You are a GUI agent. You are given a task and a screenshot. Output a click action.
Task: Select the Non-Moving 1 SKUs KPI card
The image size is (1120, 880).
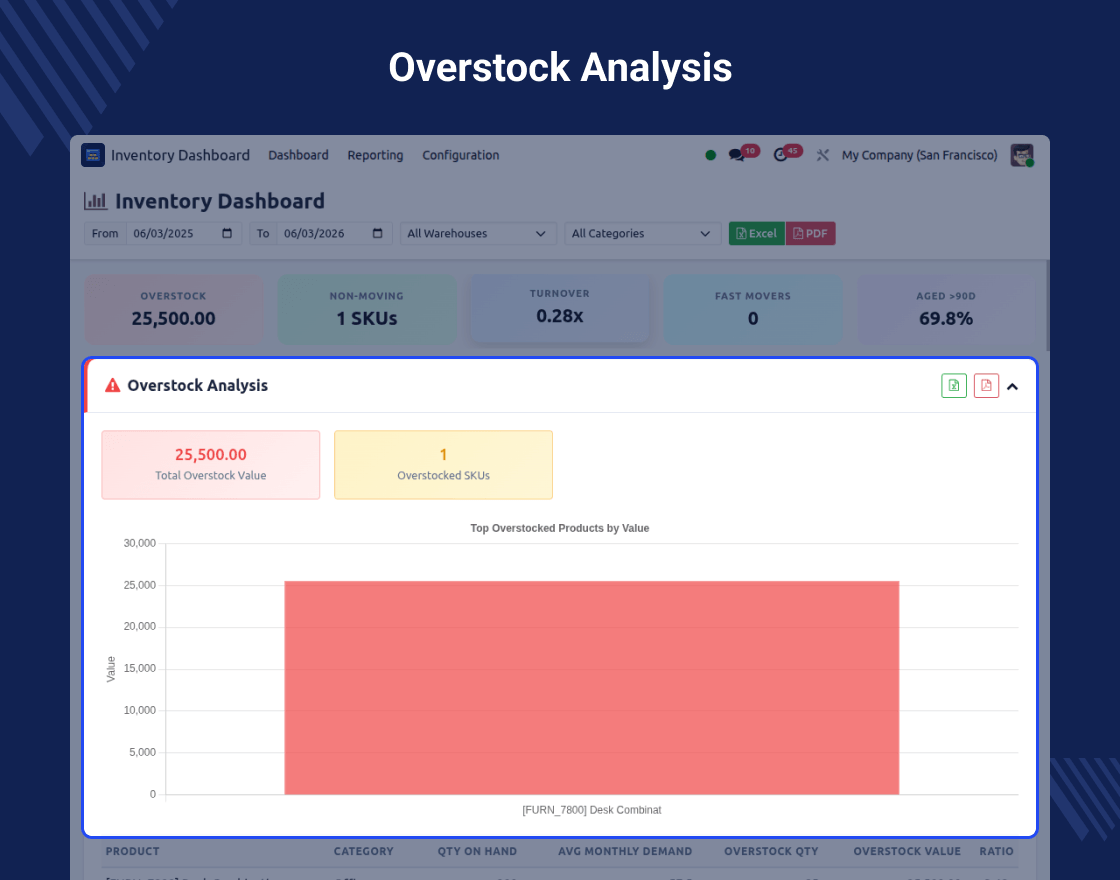click(x=367, y=309)
